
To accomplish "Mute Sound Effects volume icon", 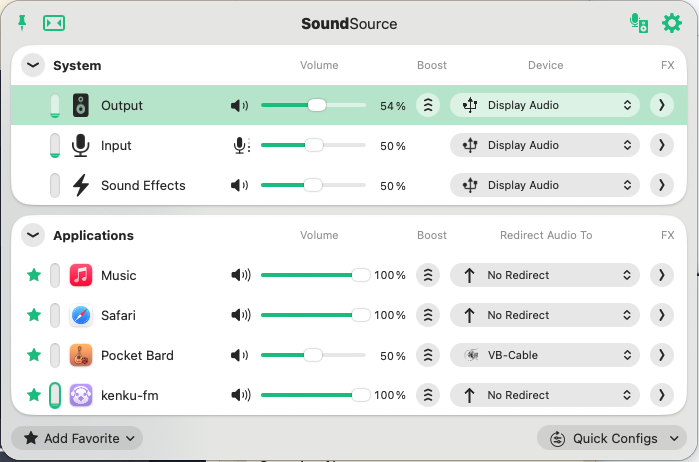I will [x=239, y=185].
